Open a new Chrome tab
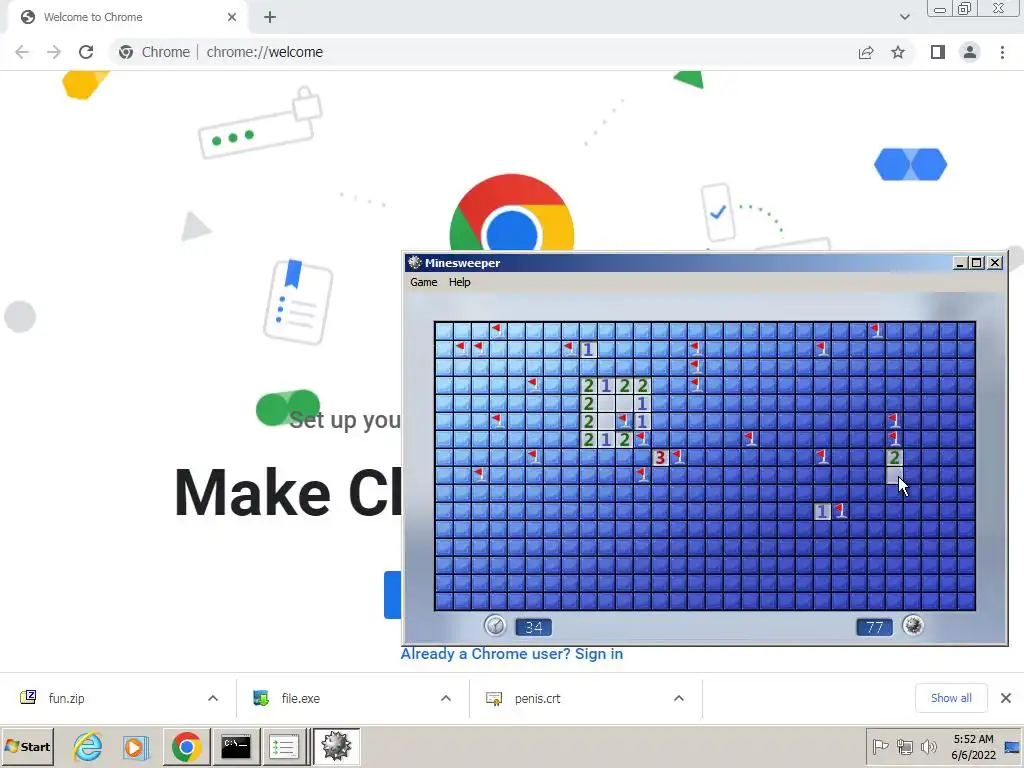The width and height of the screenshot is (1024, 768). 270,17
